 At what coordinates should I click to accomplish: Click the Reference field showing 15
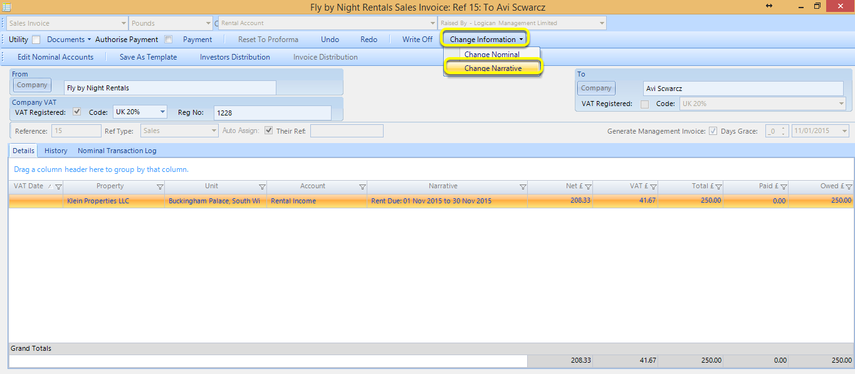pos(76,131)
